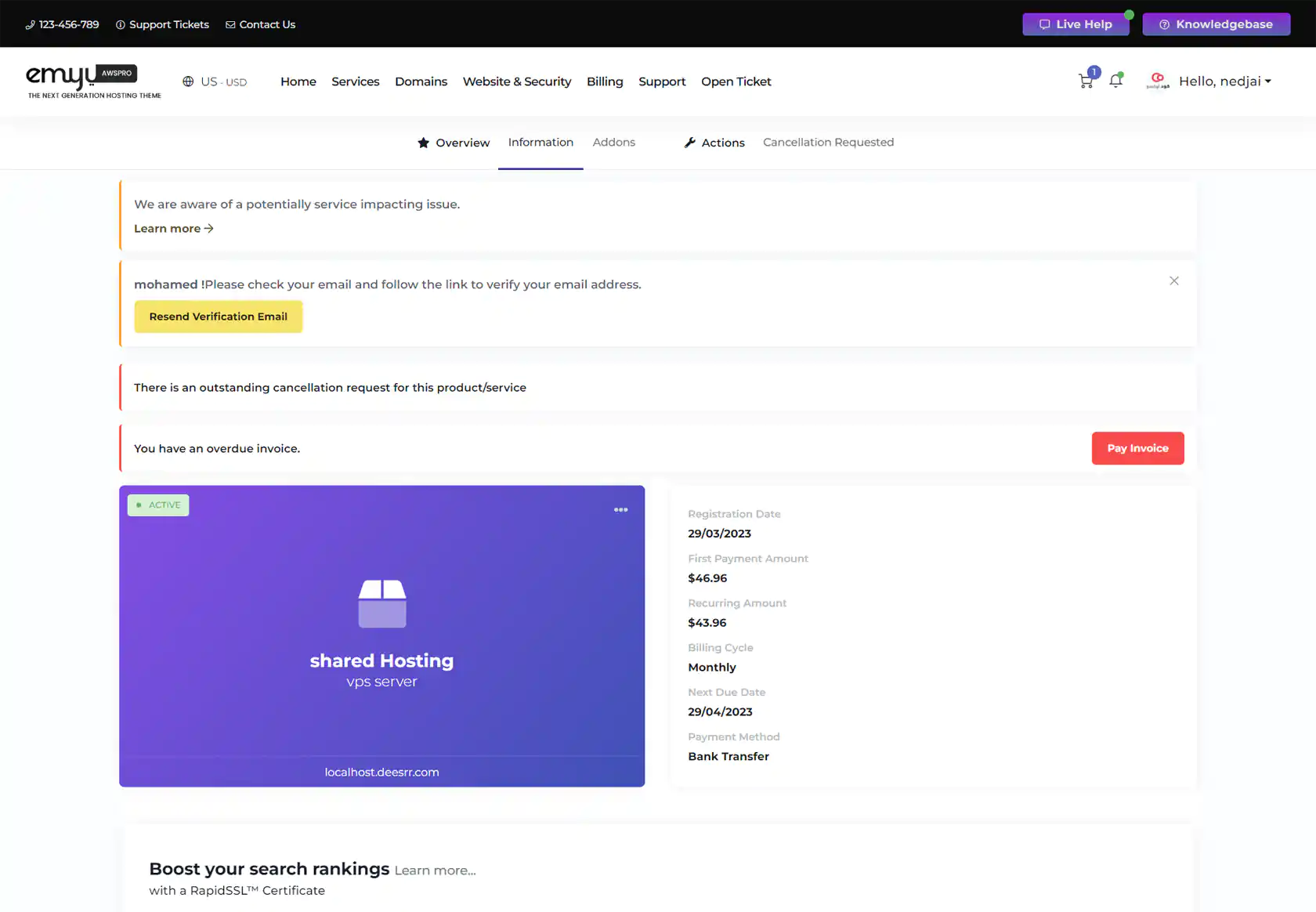Open the Actions menu

[714, 143]
